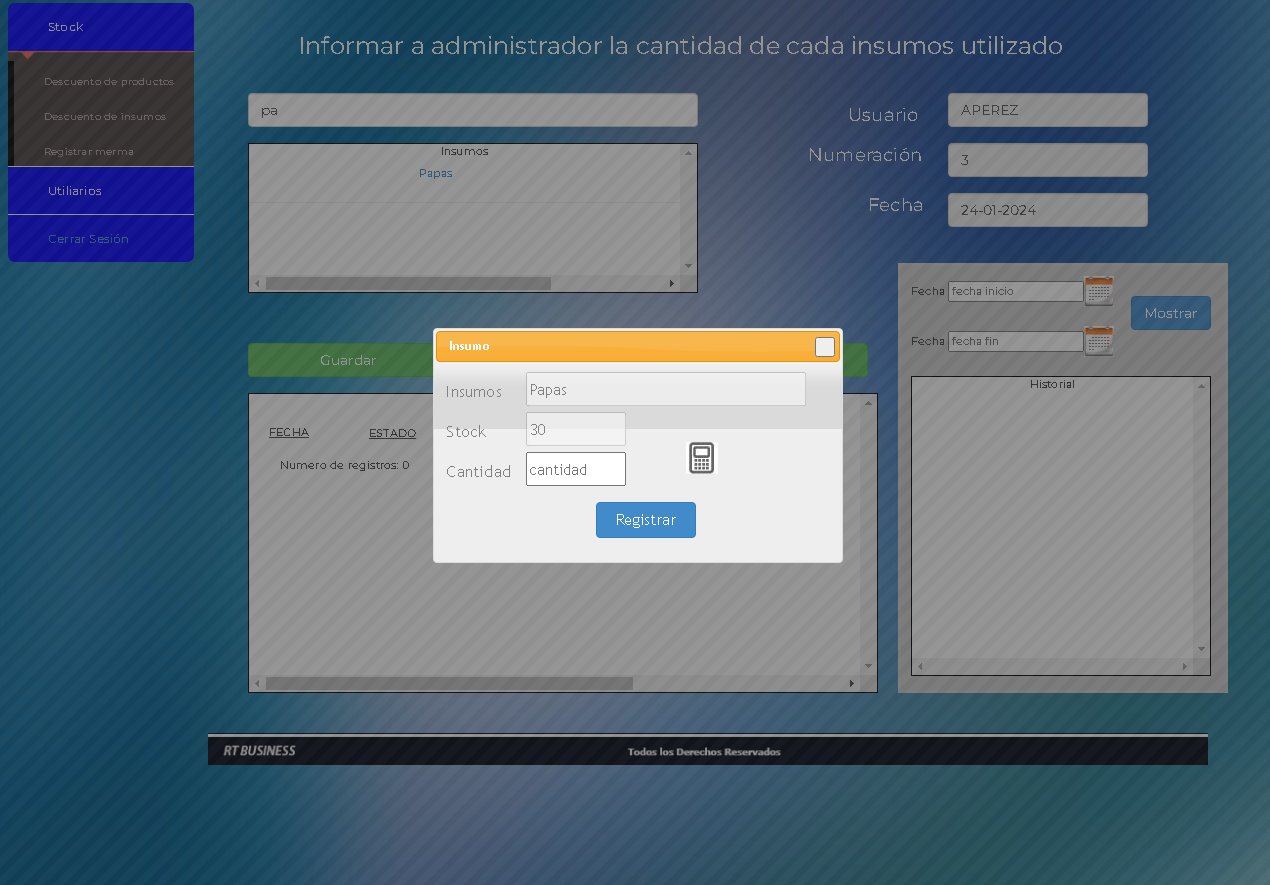Click the Insumos list horizontal scrollbar
Image resolution: width=1270 pixels, height=885 pixels.
point(408,284)
